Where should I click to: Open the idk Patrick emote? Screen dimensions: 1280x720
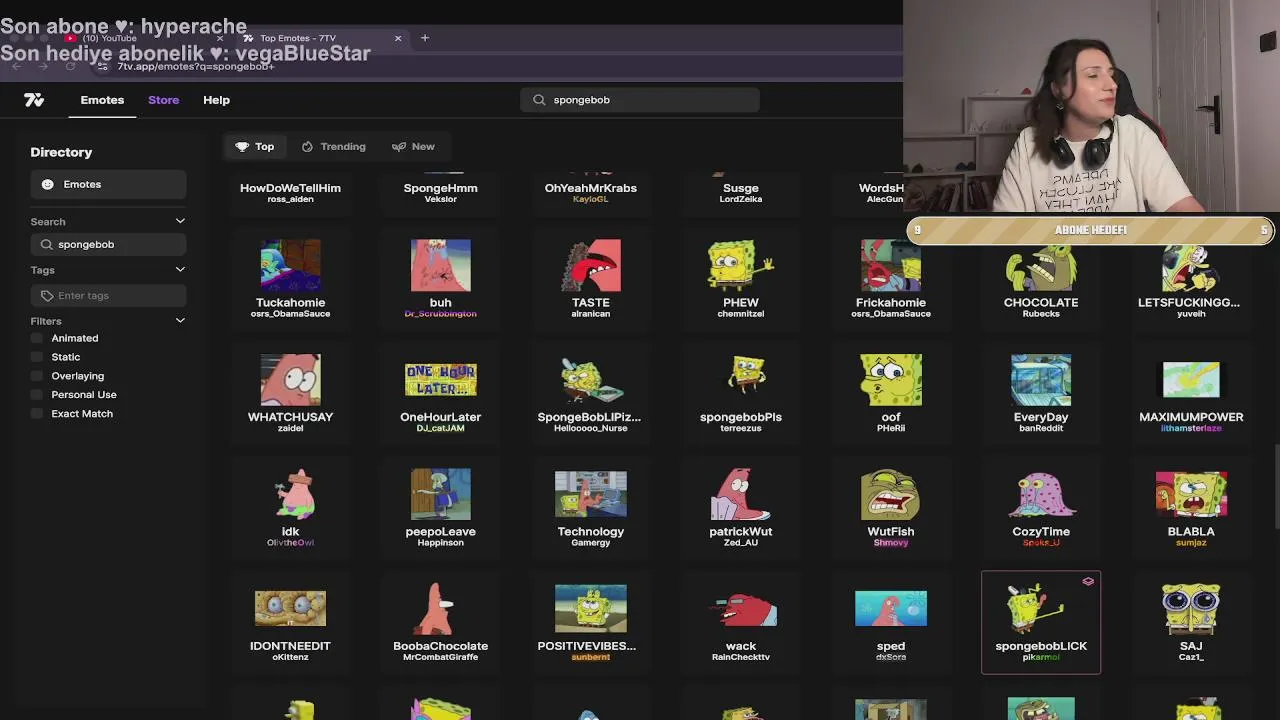pos(290,507)
